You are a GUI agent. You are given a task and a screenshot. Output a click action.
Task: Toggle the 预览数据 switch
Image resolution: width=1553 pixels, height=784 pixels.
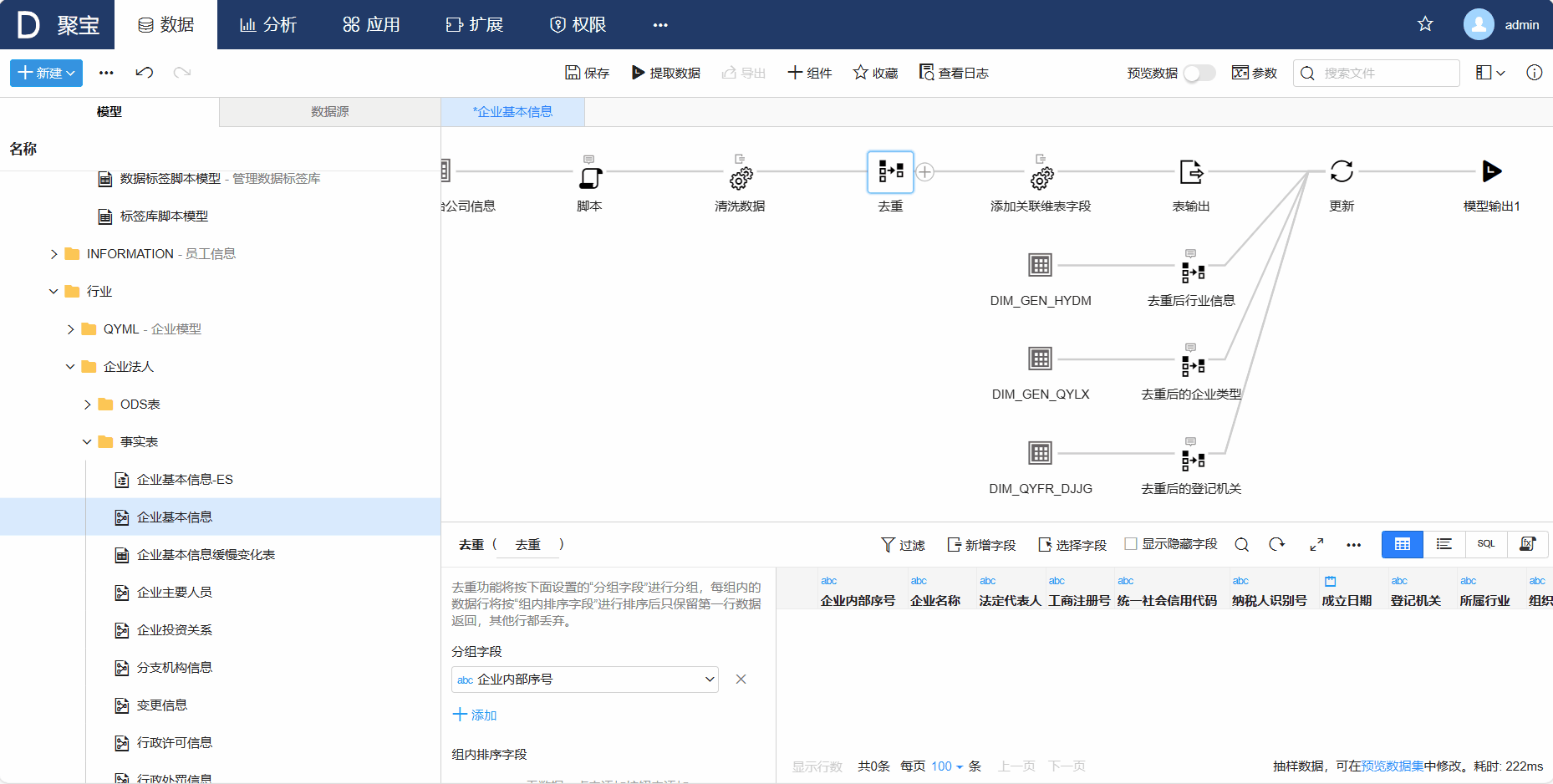[1199, 74]
